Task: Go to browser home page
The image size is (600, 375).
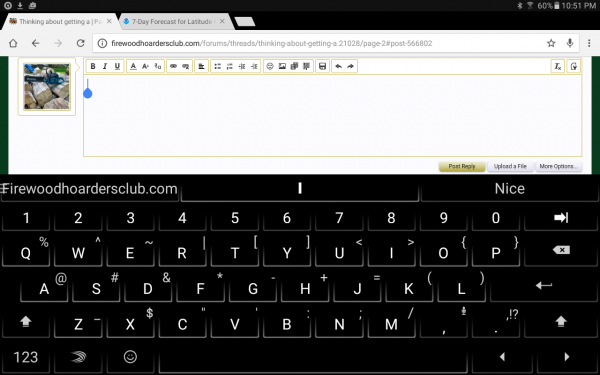Action: tap(13, 43)
